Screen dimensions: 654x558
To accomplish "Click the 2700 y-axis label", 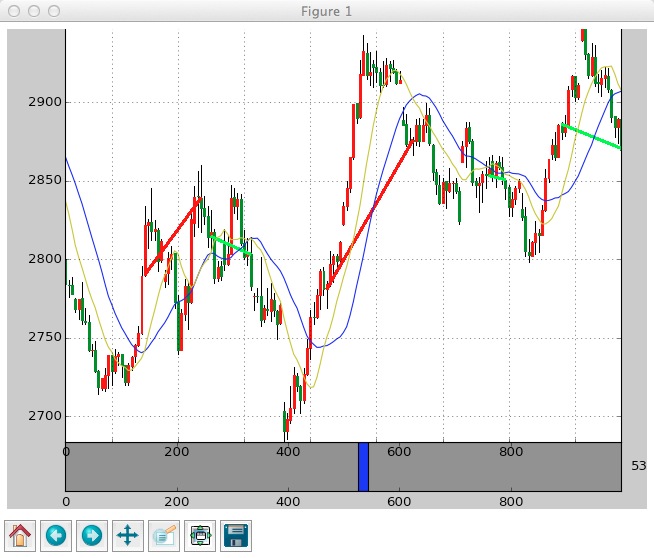I will pyautogui.click(x=45, y=416).
